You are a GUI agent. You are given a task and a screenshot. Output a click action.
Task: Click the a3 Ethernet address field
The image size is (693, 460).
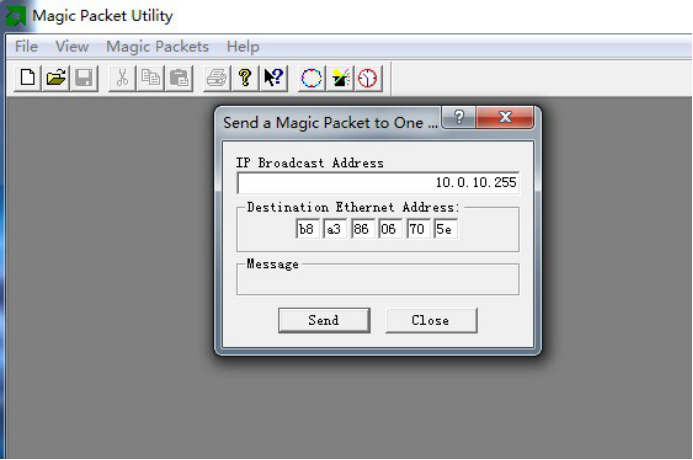point(335,229)
